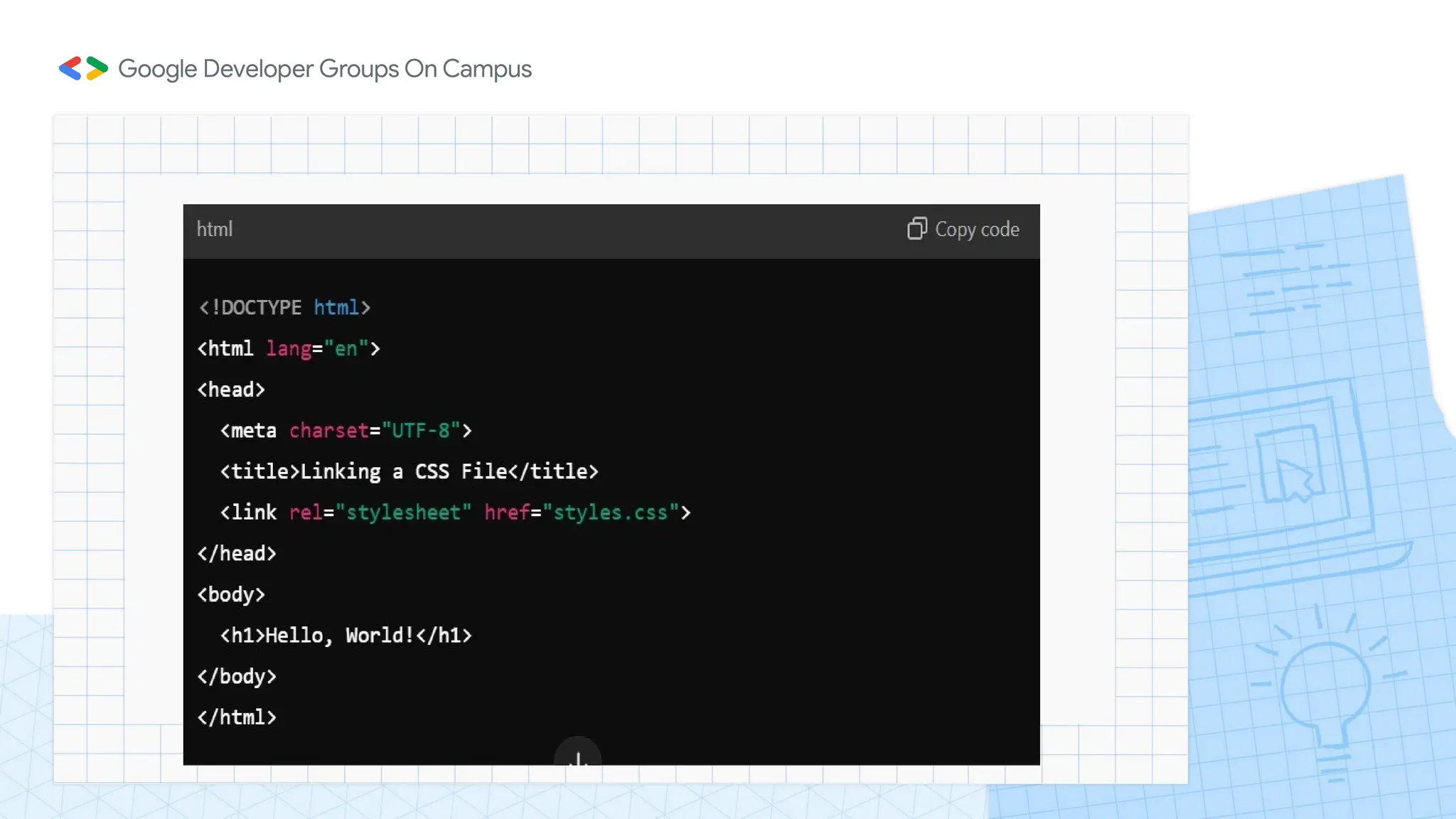Click the mouse cursor sketch on laptop

[x=1294, y=478]
